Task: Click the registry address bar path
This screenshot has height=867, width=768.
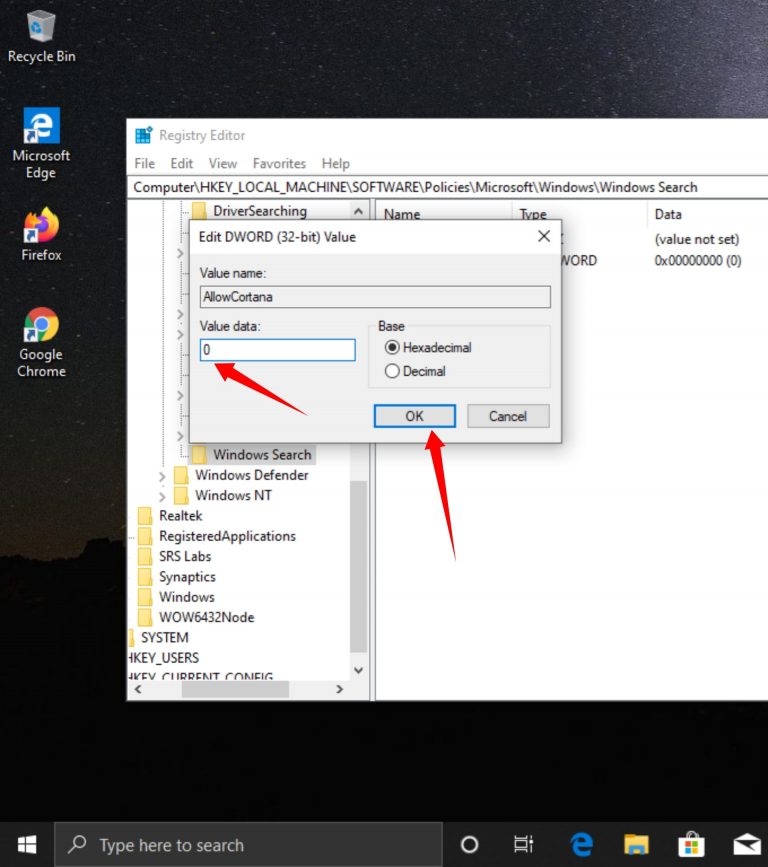Action: tap(448, 187)
